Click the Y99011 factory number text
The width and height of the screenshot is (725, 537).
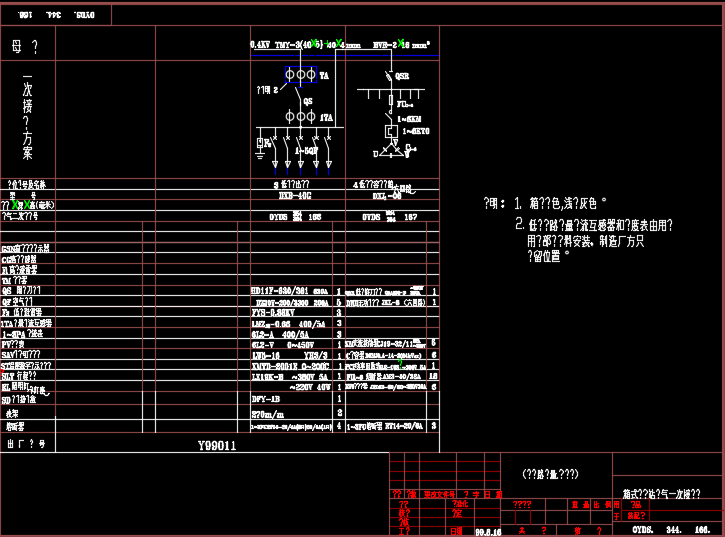217,445
